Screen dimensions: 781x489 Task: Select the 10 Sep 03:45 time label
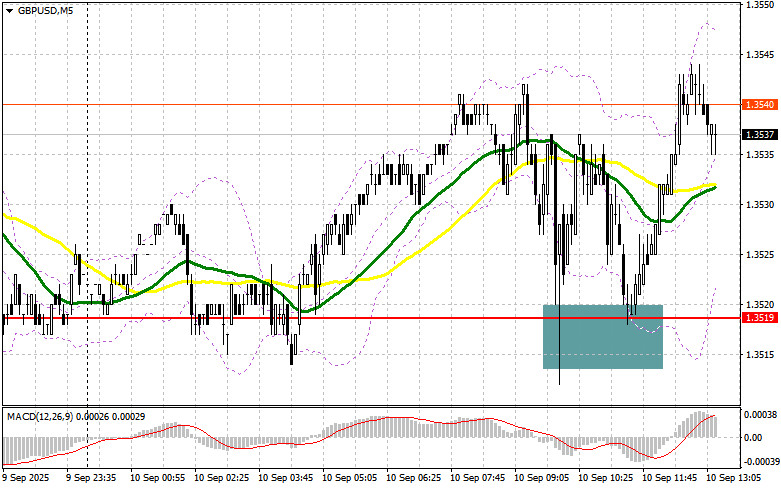pos(285,478)
